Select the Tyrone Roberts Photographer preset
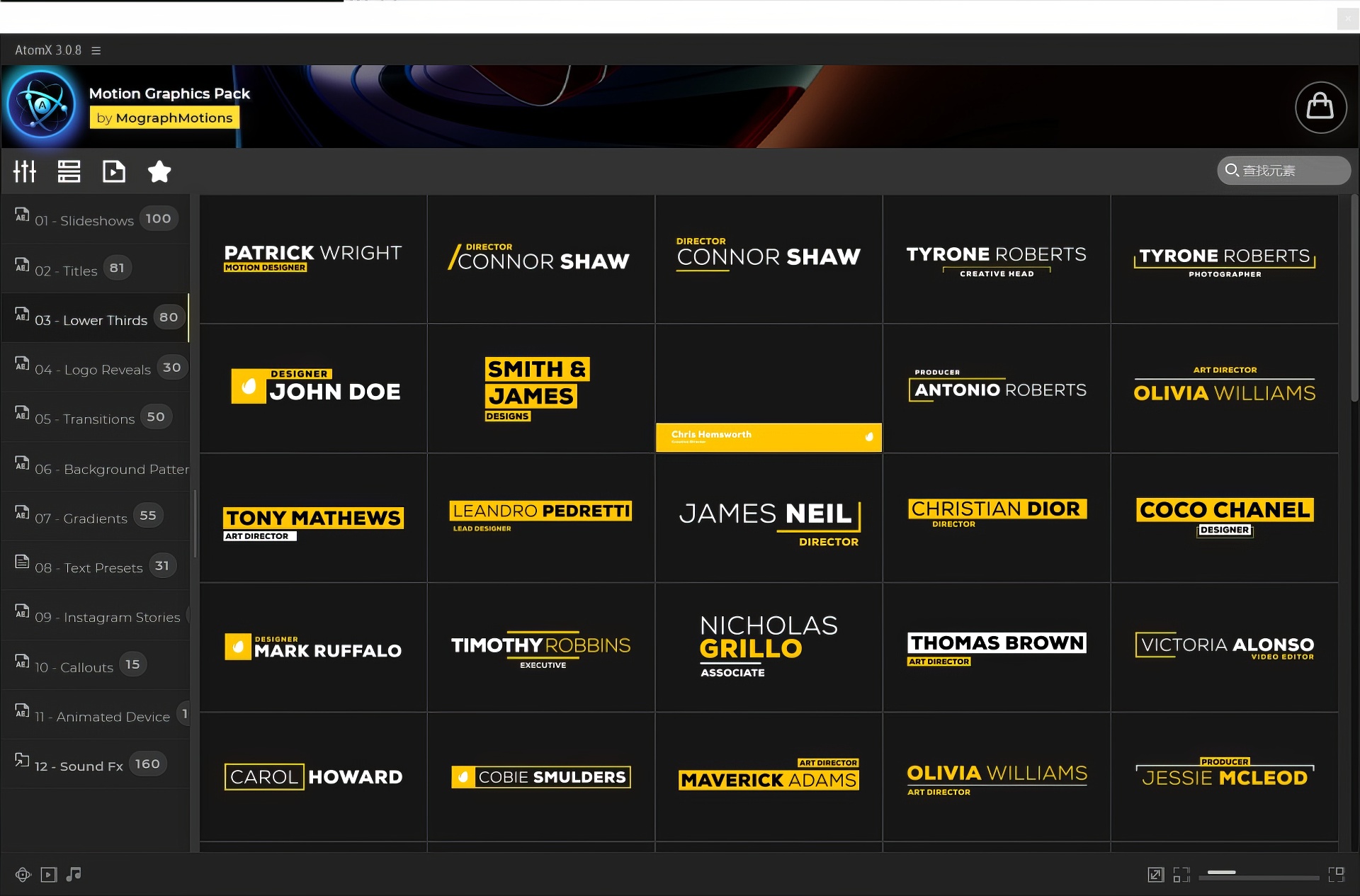This screenshot has height=896, width=1360. pyautogui.click(x=1225, y=259)
